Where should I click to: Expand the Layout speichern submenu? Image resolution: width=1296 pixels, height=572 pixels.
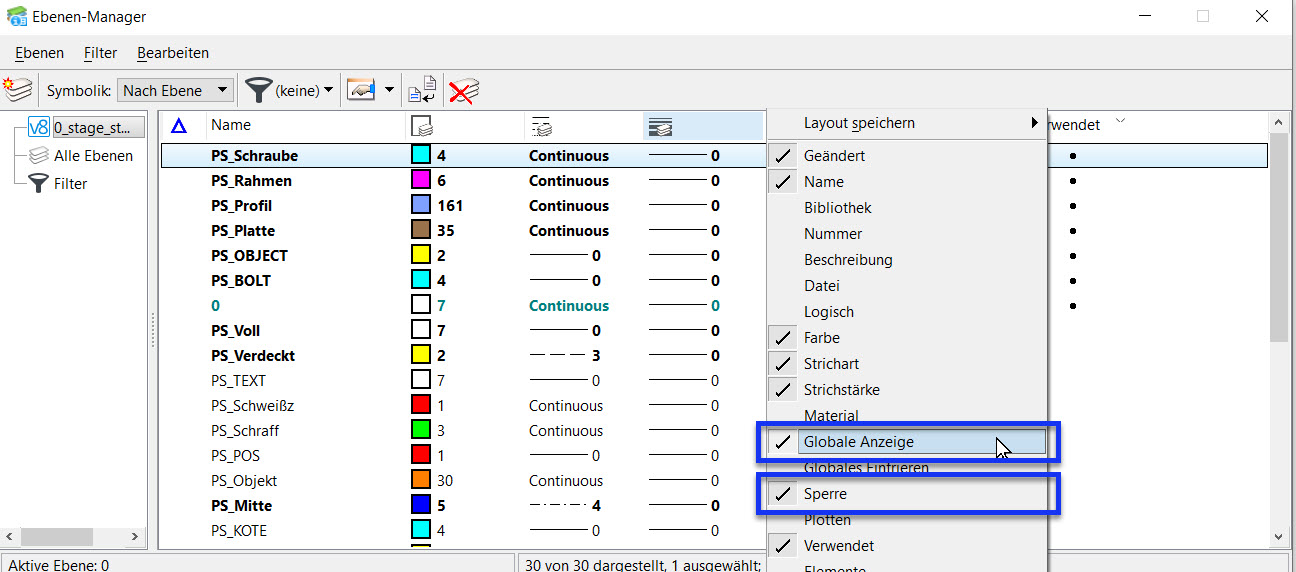[1034, 123]
